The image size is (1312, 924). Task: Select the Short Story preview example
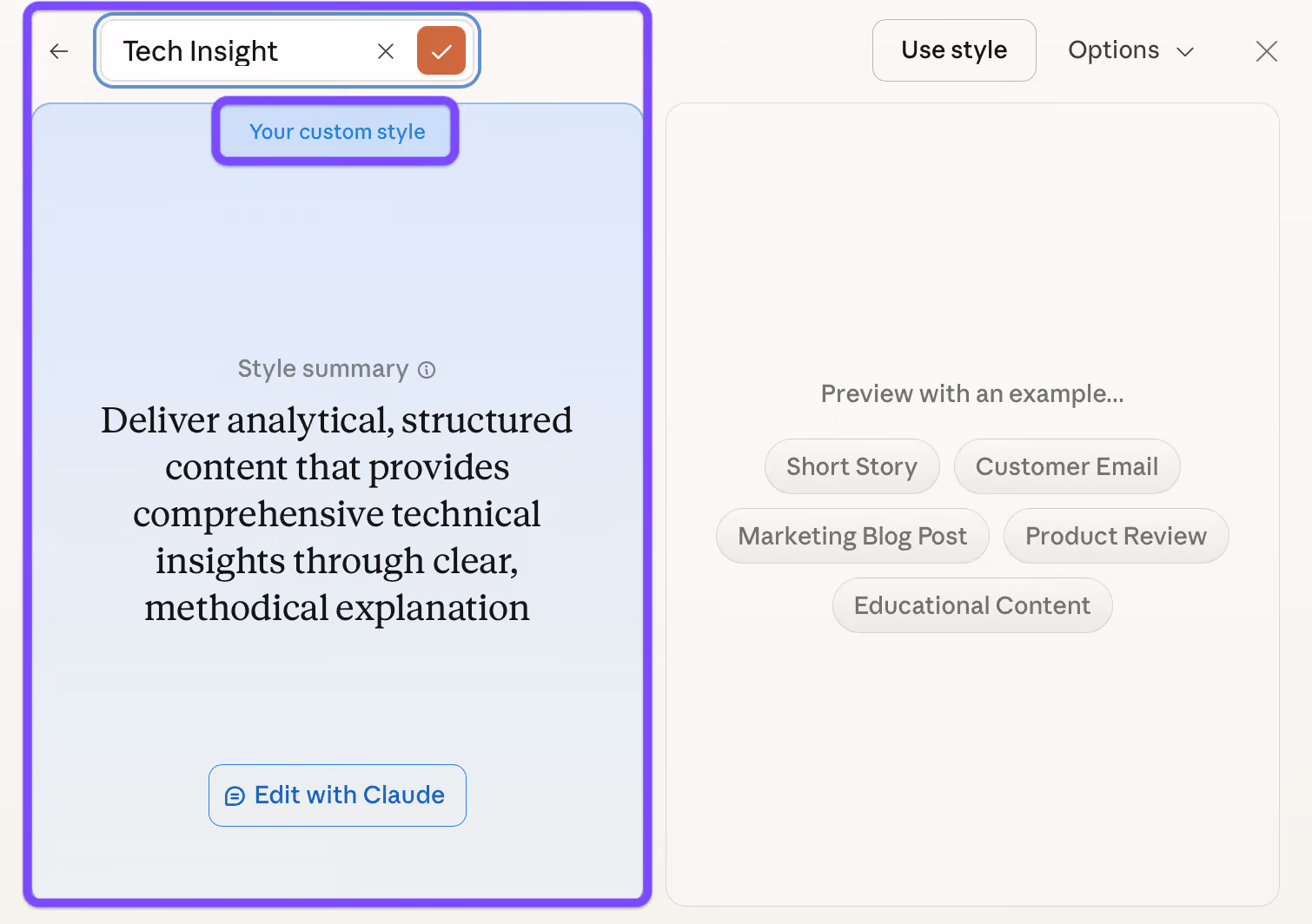(x=852, y=466)
